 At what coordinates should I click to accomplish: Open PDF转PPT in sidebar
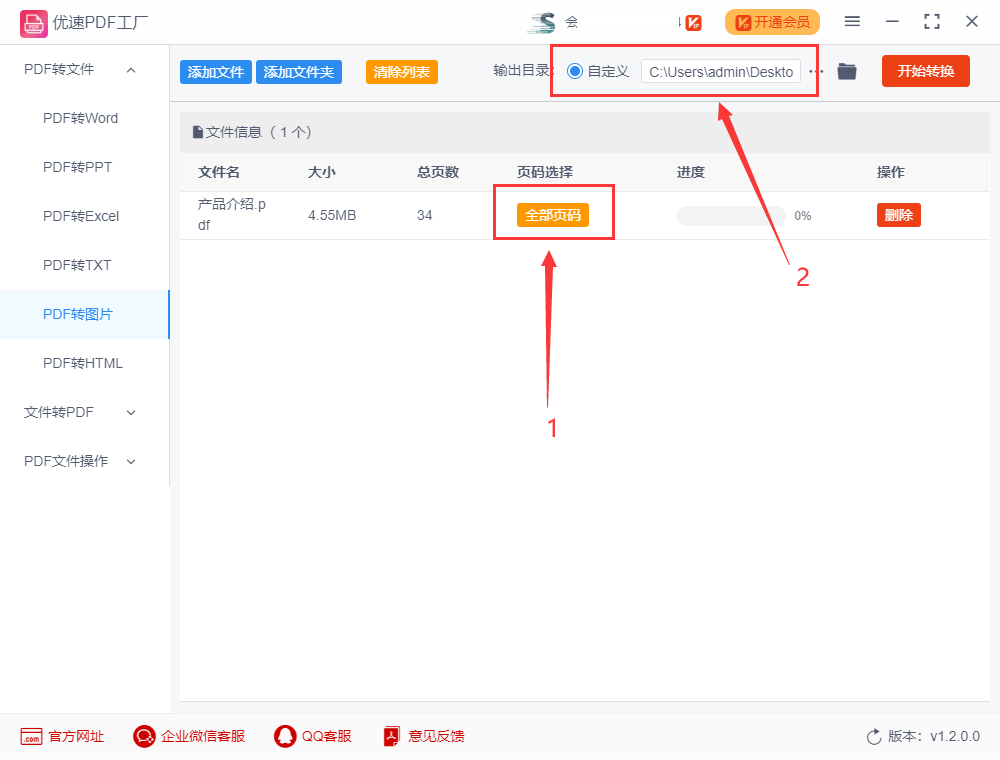click(x=77, y=168)
